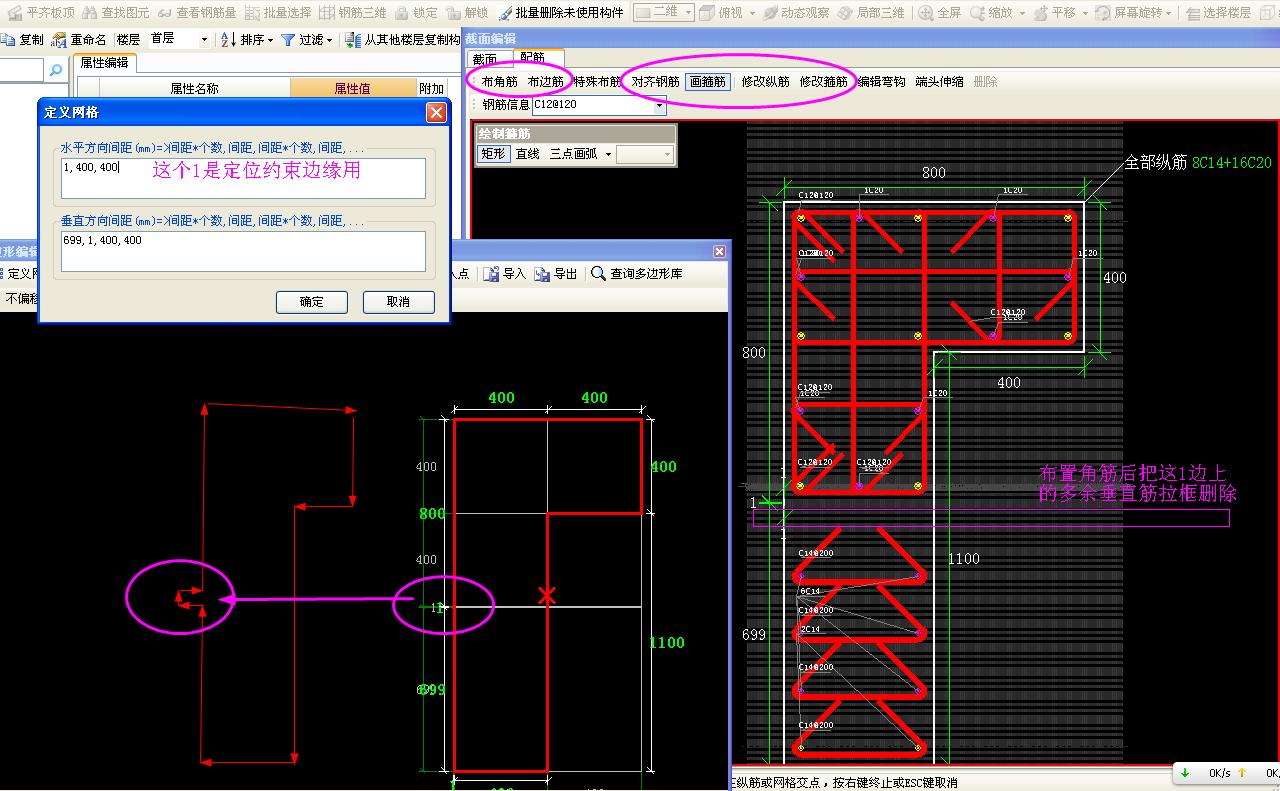1280x791 pixels.
Task: Click 特殊布筋 toolbar command
Action: (x=597, y=82)
